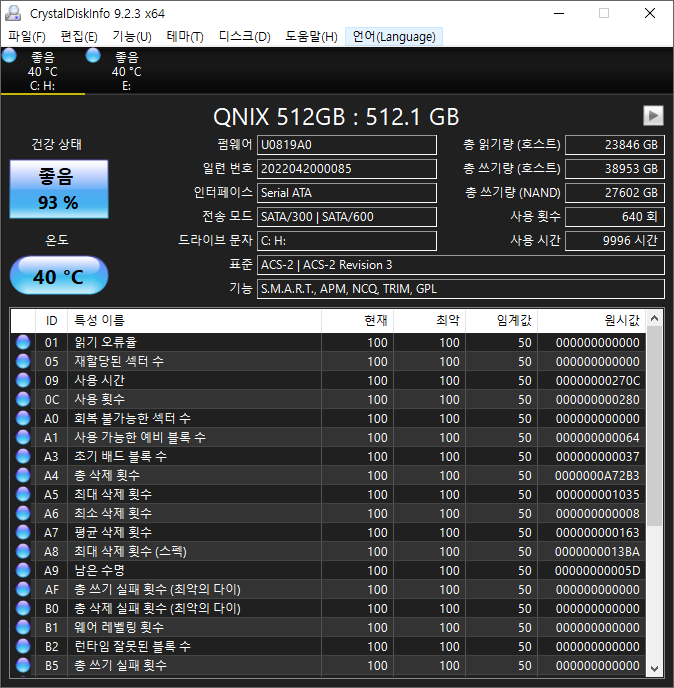Click the next disk arrow button
Image resolution: width=674 pixels, height=688 pixels.
click(653, 116)
